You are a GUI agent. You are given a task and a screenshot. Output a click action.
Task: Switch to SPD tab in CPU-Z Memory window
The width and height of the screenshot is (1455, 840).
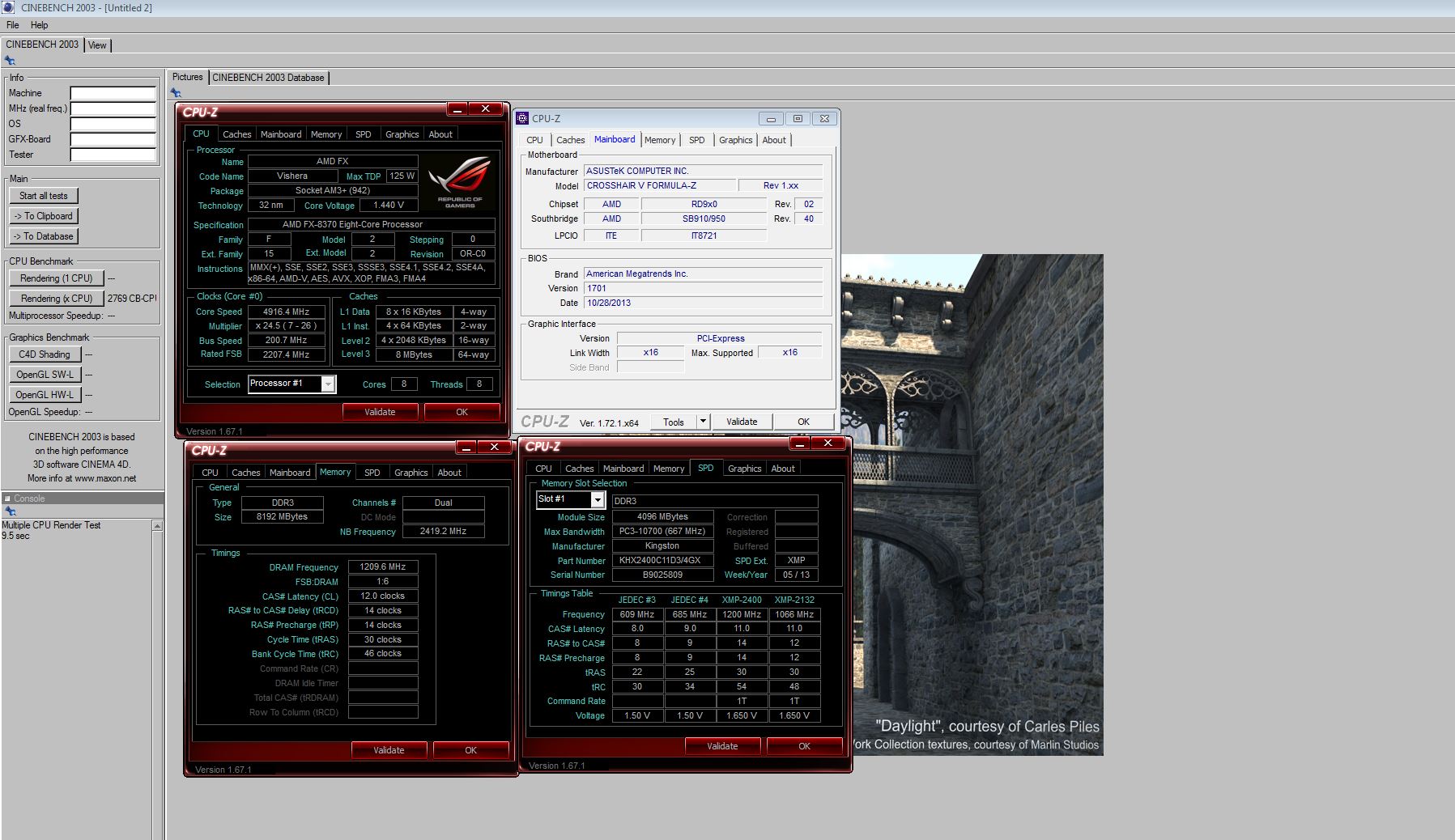click(372, 473)
